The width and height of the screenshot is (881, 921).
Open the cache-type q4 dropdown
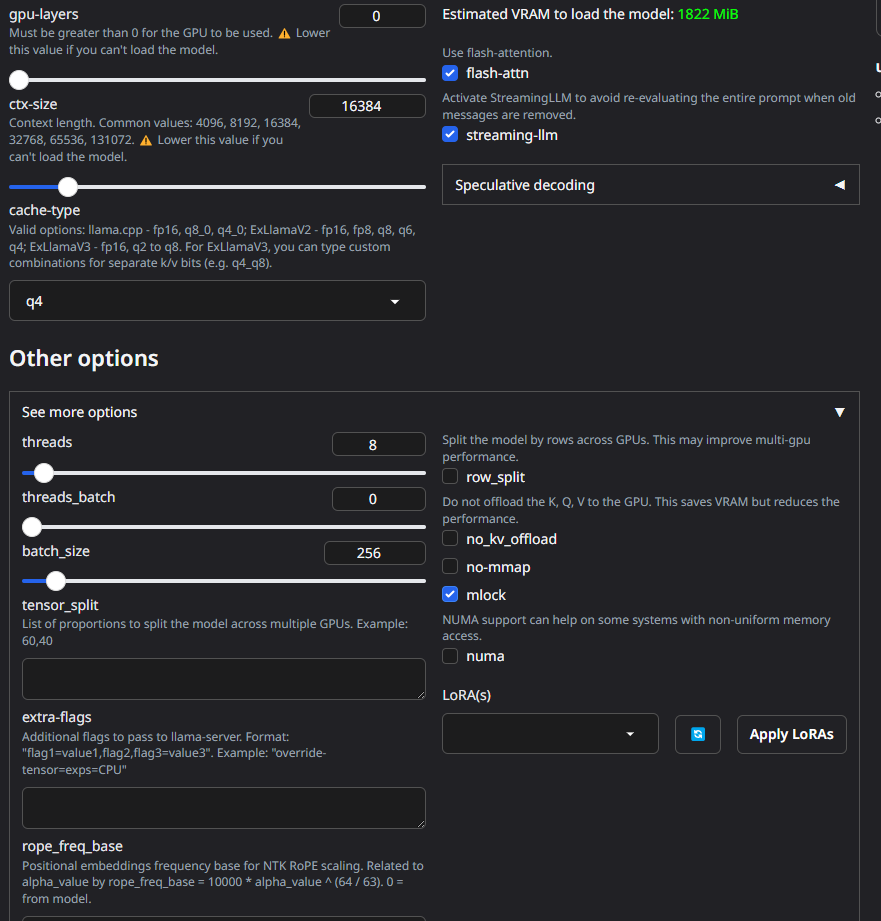(x=217, y=301)
